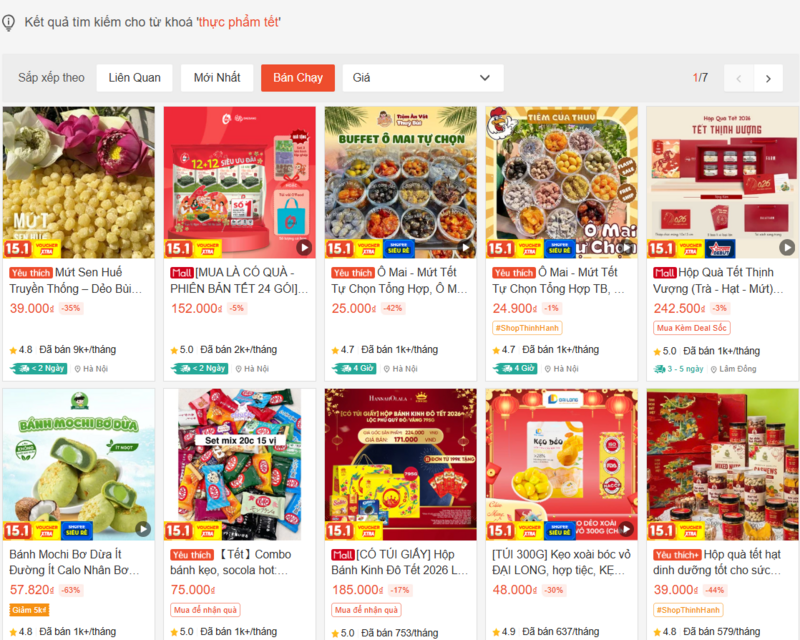Open Mứt Sen Huế Truyền Thống product title
Image resolution: width=800 pixels, height=640 pixels.
click(76, 281)
